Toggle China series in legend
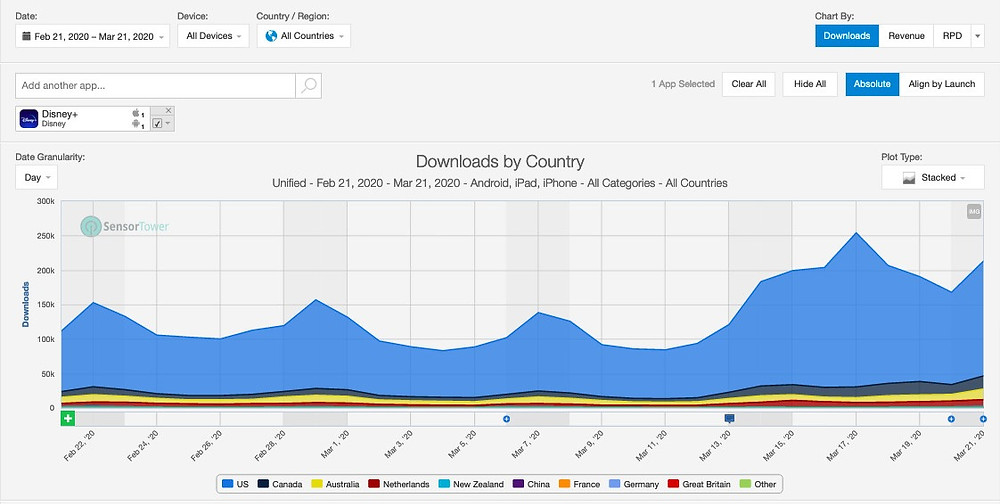1000x504 pixels. point(531,484)
